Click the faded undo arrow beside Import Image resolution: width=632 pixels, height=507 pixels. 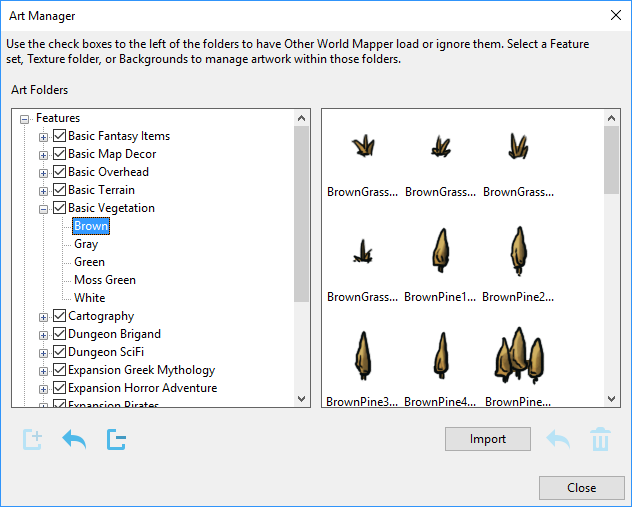[558, 439]
